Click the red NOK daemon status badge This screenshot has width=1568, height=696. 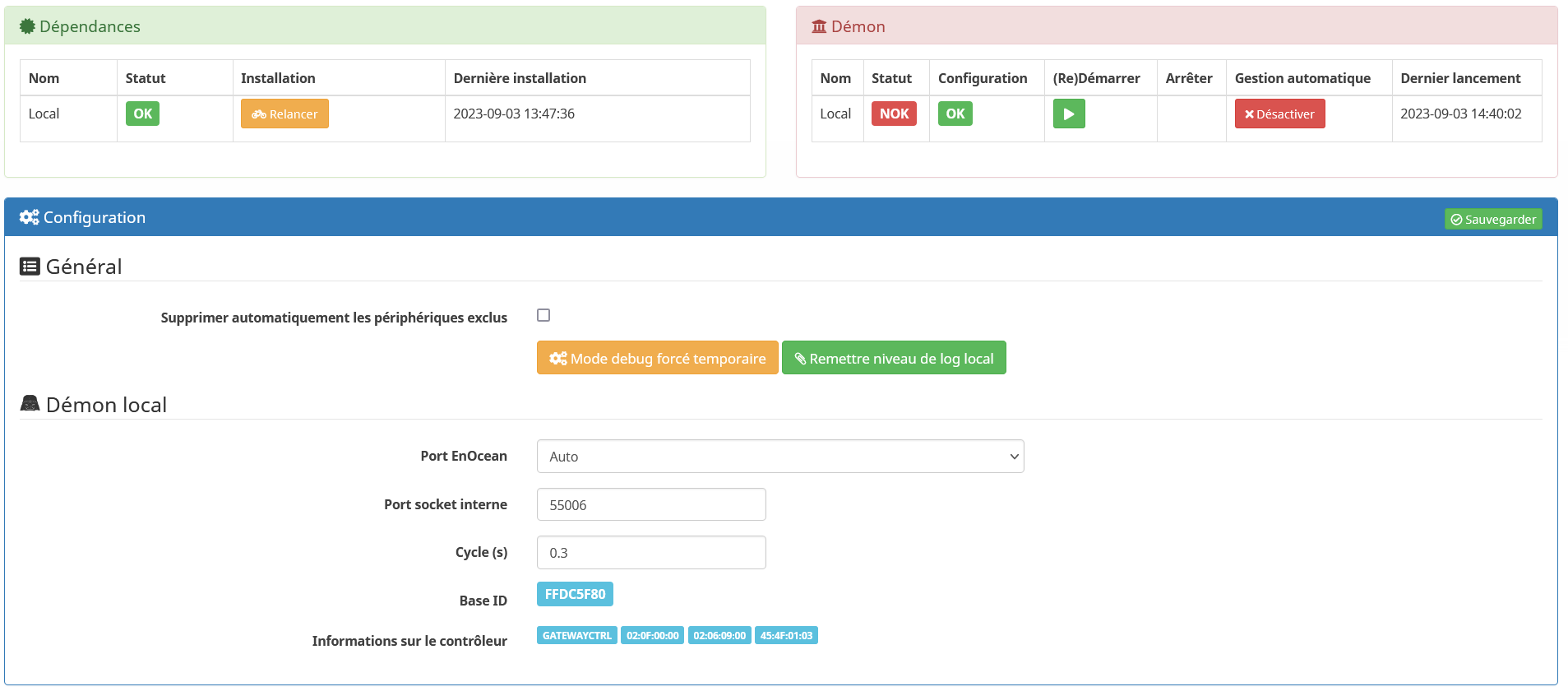[894, 114]
